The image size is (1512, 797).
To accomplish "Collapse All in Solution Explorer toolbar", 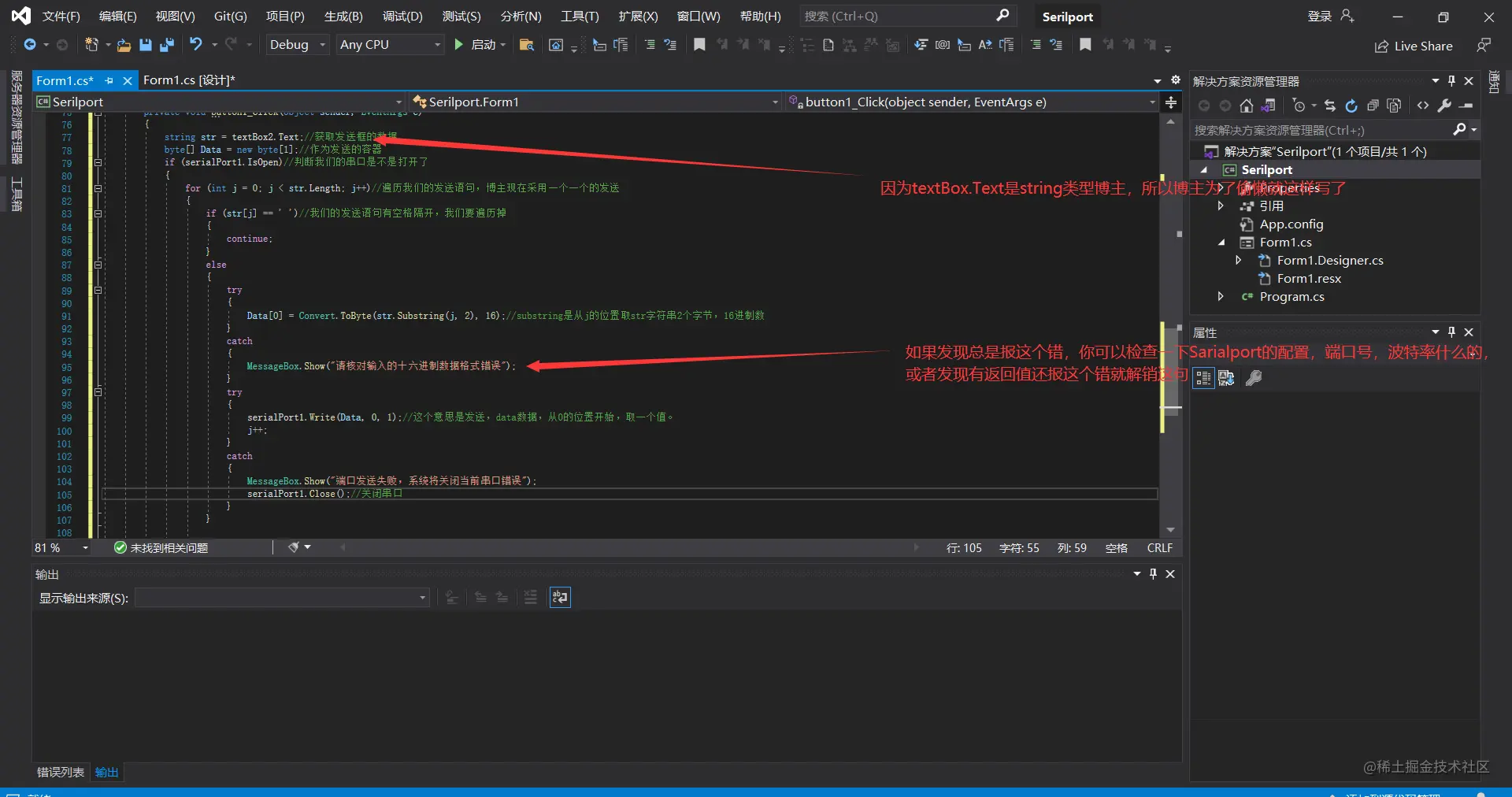I will [x=1373, y=106].
